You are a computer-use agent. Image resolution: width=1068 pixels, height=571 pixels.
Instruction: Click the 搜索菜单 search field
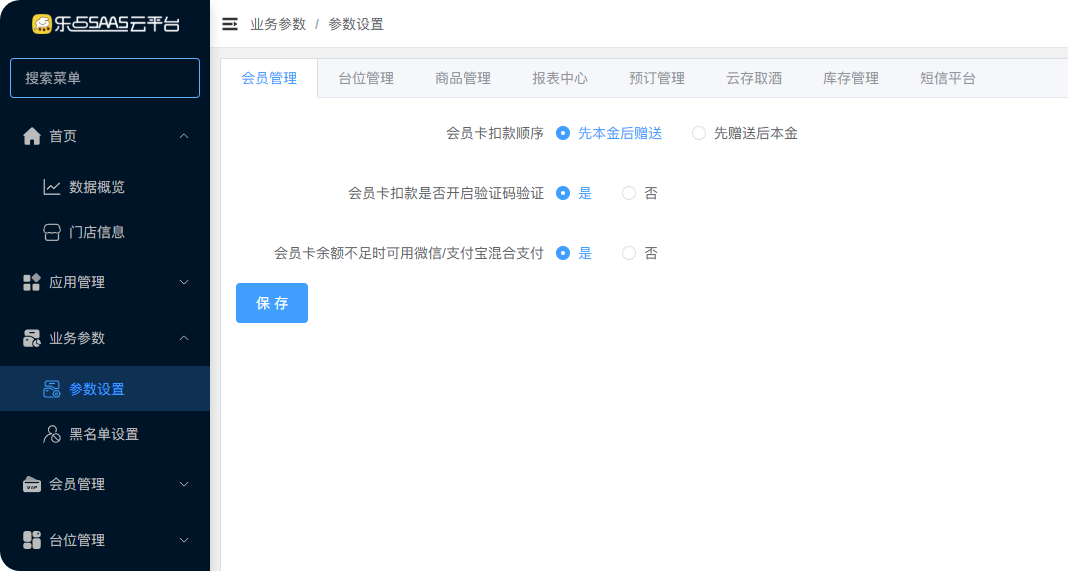[105, 78]
